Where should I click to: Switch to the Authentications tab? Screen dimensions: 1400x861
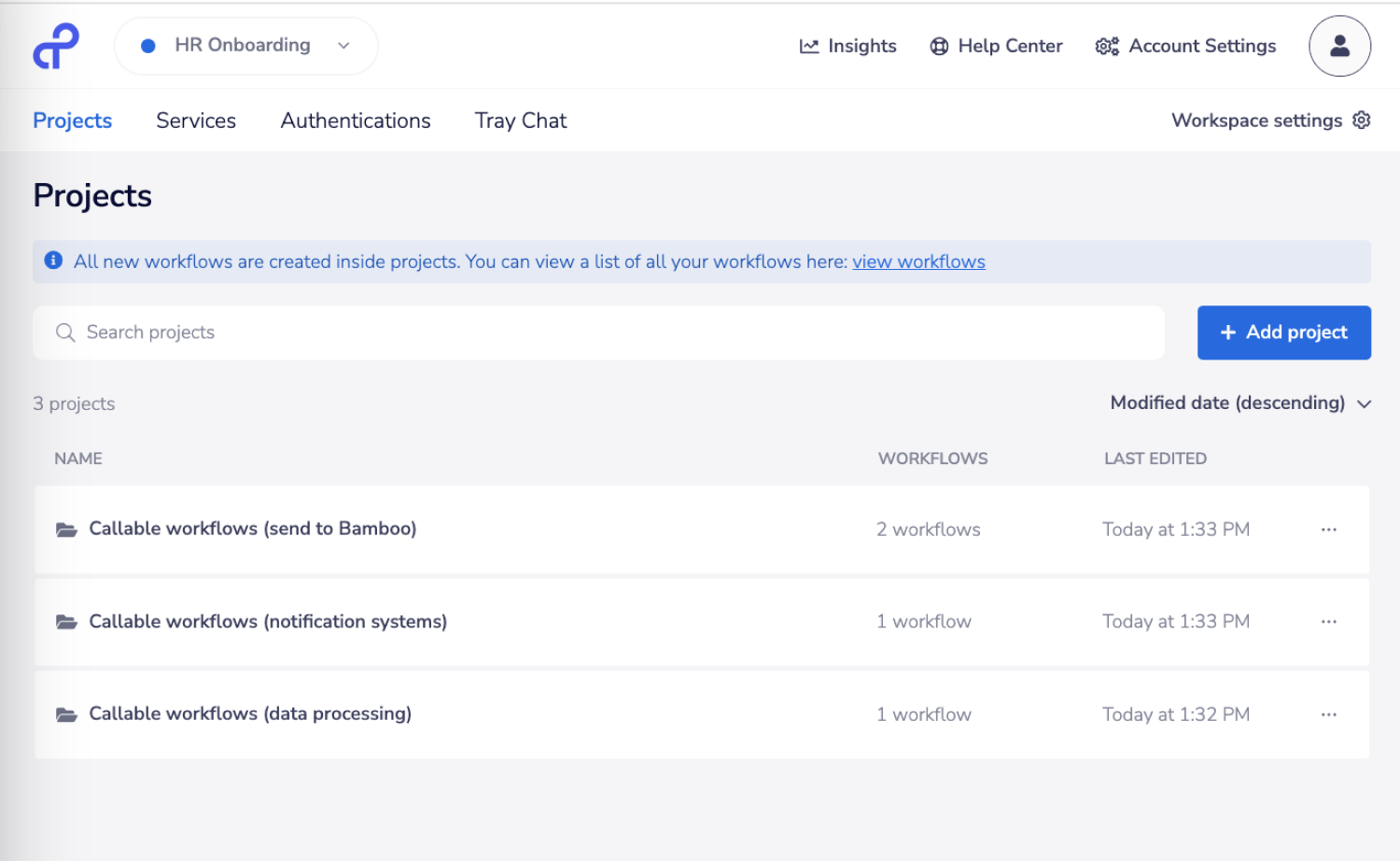[356, 120]
